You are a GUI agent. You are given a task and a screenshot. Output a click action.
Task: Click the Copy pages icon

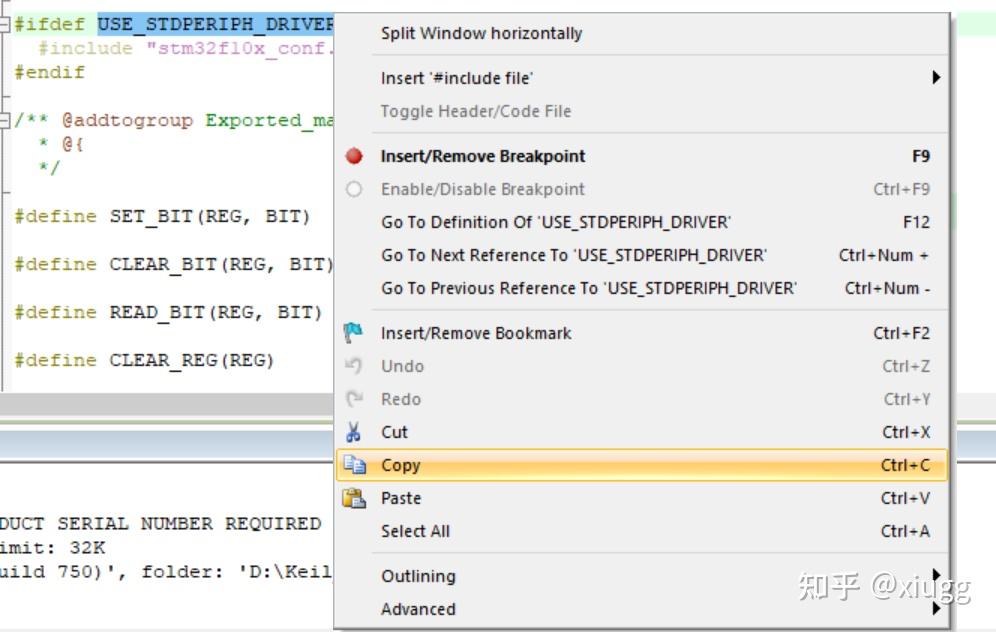coord(354,465)
